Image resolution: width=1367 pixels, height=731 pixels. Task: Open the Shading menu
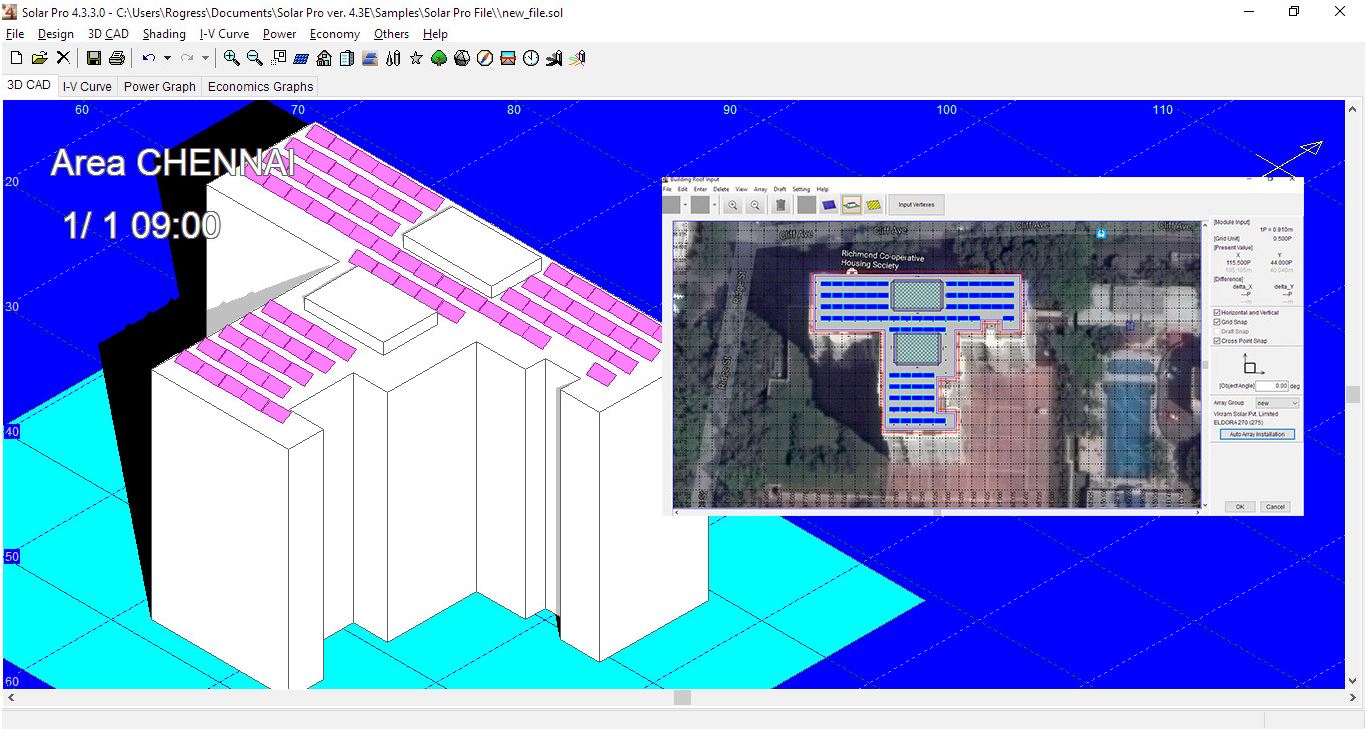point(164,34)
